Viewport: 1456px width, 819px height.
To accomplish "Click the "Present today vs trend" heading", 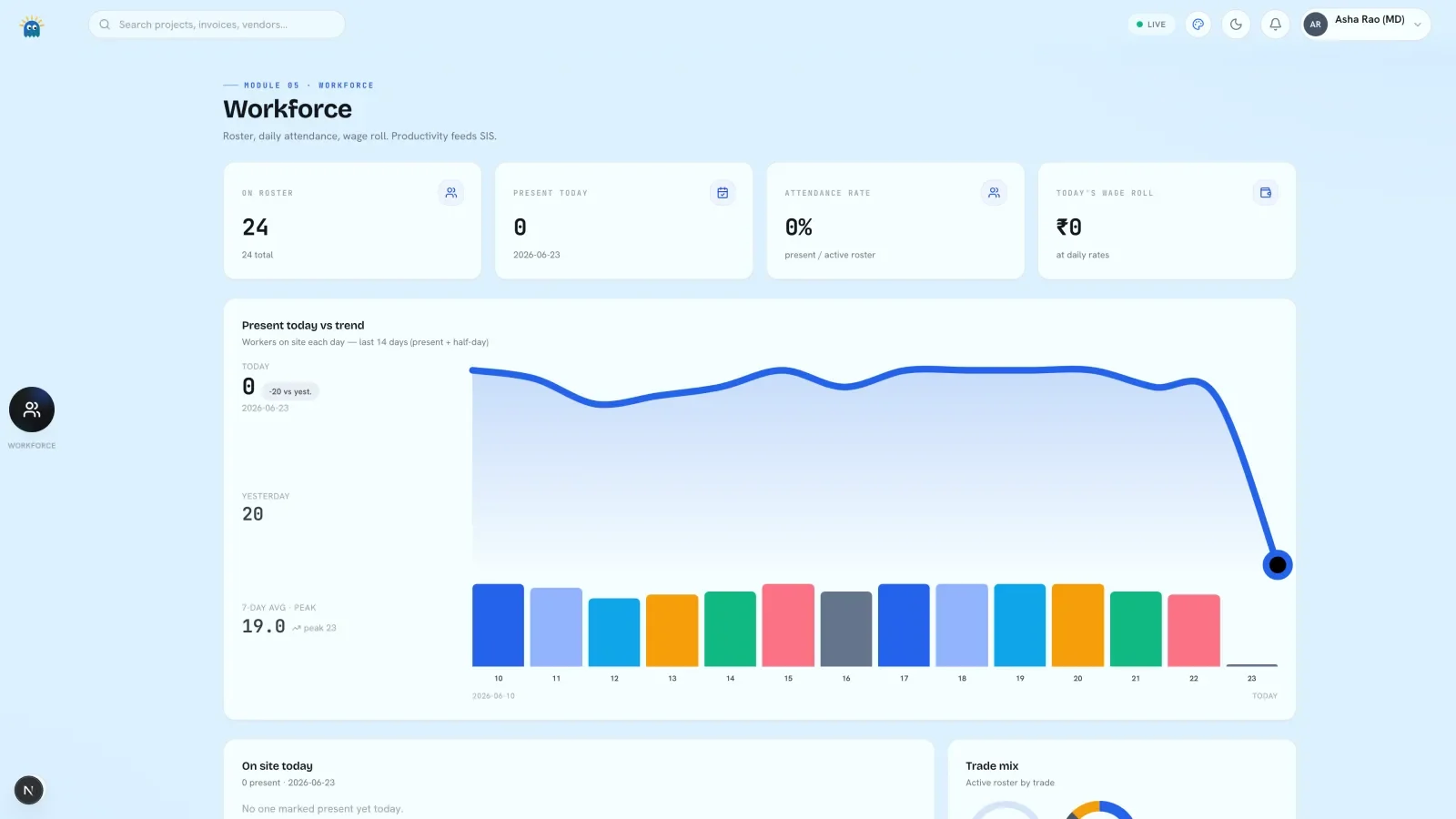I will tap(303, 325).
